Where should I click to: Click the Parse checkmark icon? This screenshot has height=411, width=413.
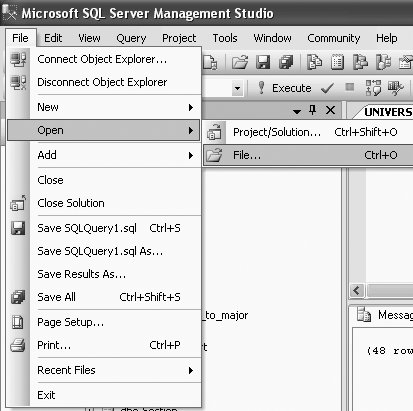tap(327, 88)
